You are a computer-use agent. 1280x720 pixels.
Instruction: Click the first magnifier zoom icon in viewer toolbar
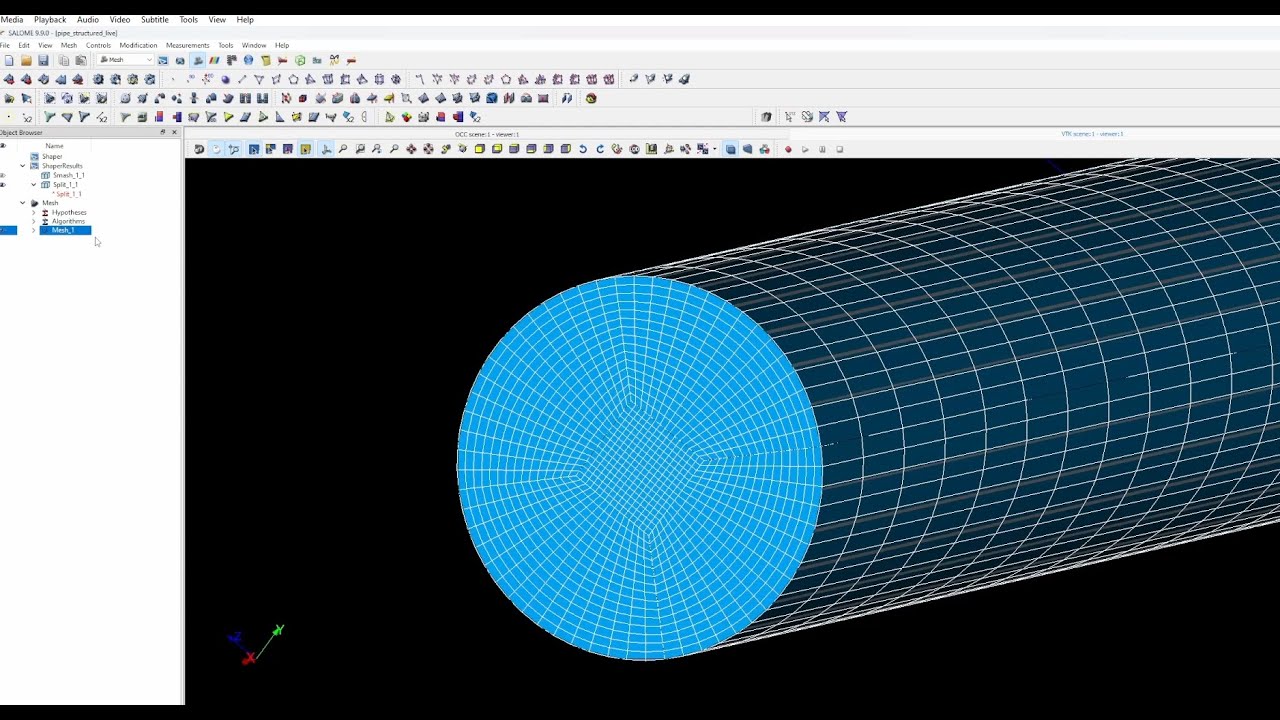(343, 149)
